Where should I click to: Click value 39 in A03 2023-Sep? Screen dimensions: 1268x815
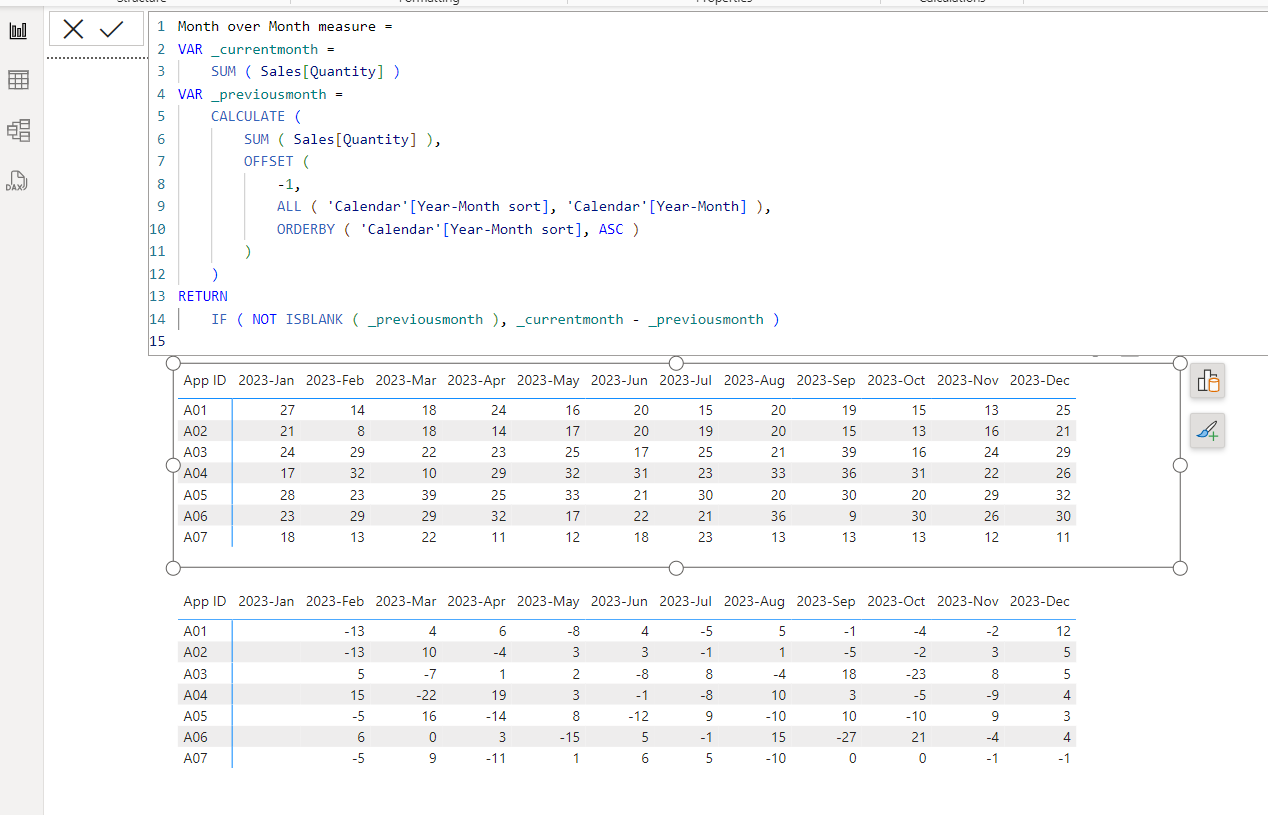coord(849,453)
